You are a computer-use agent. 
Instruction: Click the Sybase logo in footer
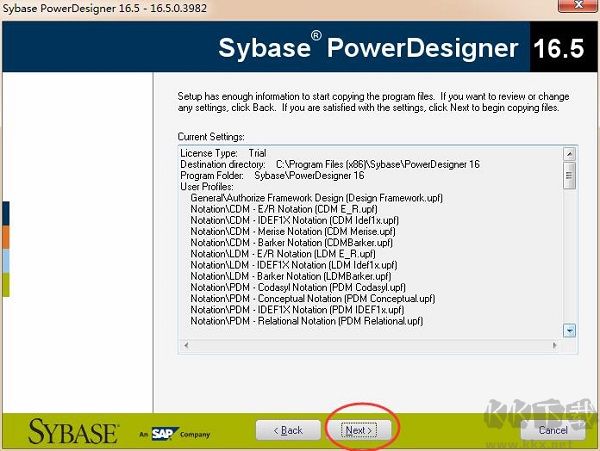click(73, 431)
